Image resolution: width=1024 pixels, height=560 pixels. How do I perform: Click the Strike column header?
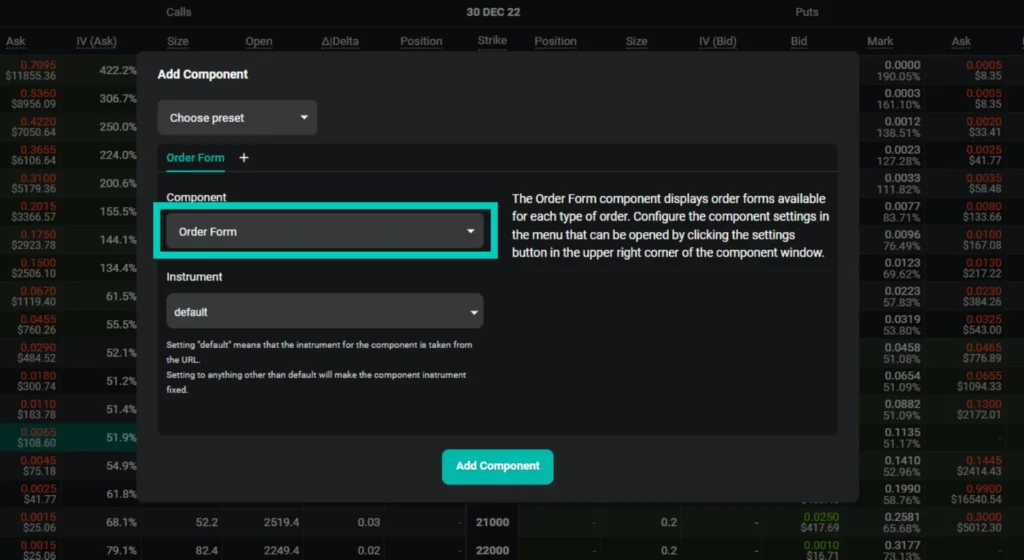click(492, 41)
